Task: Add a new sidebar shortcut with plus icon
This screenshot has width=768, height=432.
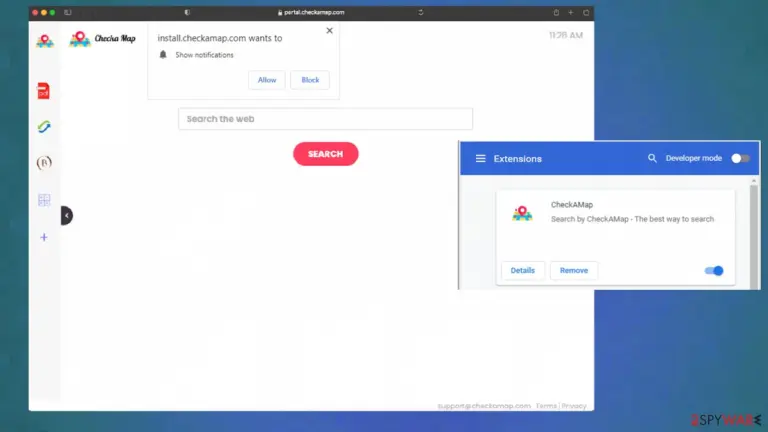Action: tap(44, 238)
